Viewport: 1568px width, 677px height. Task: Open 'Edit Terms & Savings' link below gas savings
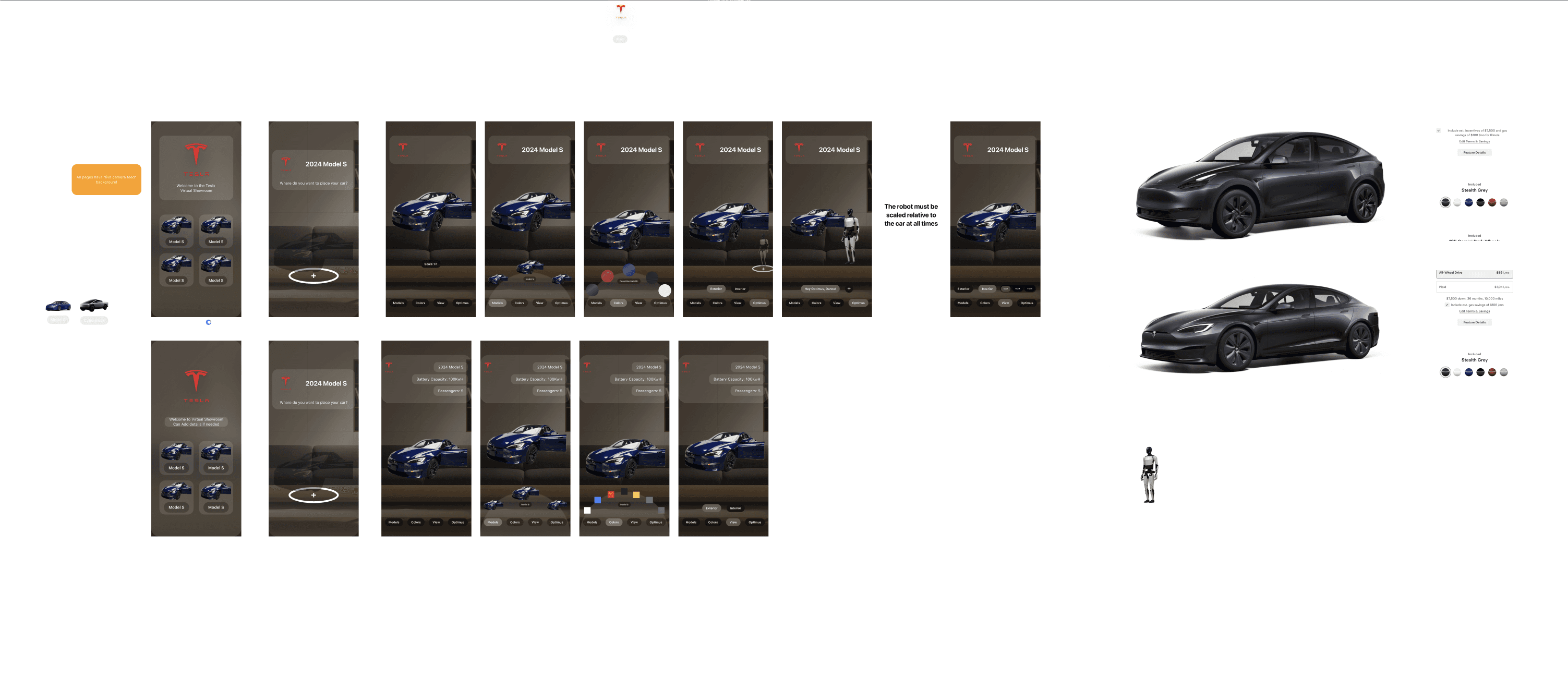1474,311
